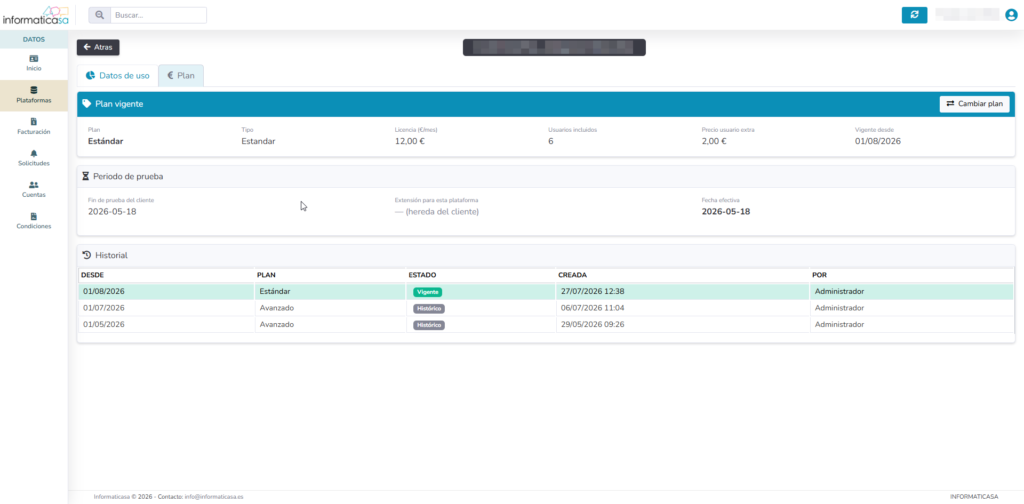Click the blurred platform title bar
The height and width of the screenshot is (504, 1024).
(554, 47)
